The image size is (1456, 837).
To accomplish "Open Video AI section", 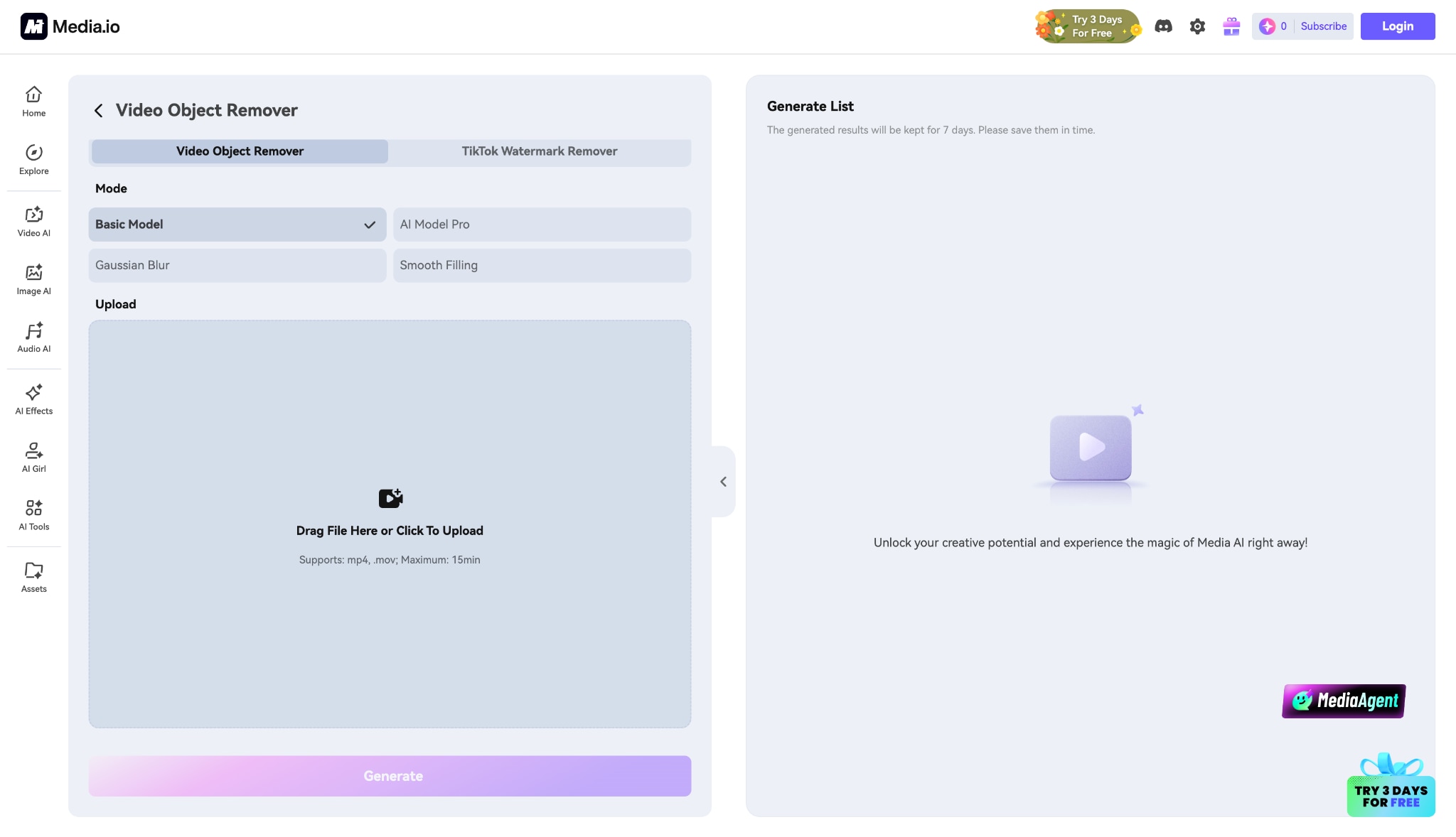I will tap(33, 222).
